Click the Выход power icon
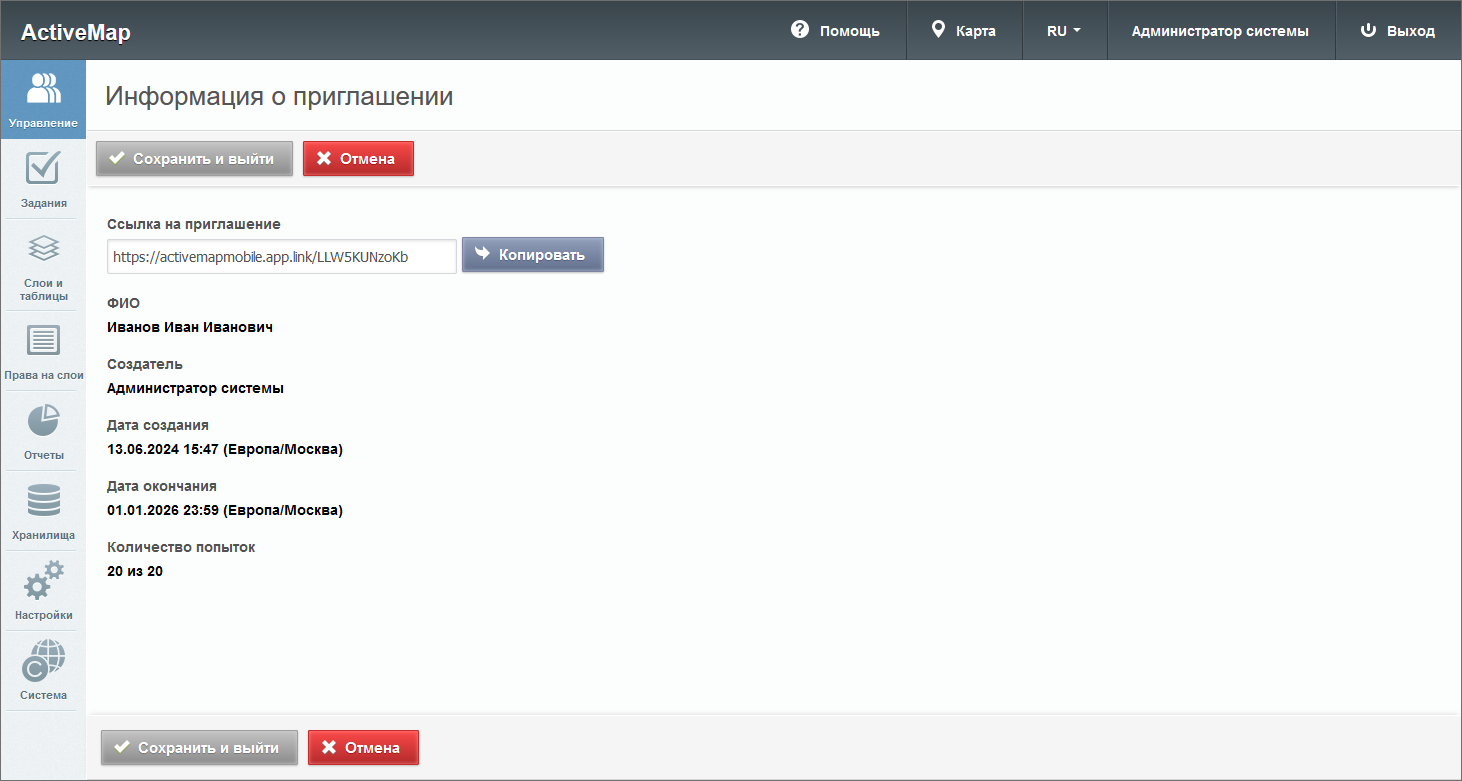1462x781 pixels. 1369,30
